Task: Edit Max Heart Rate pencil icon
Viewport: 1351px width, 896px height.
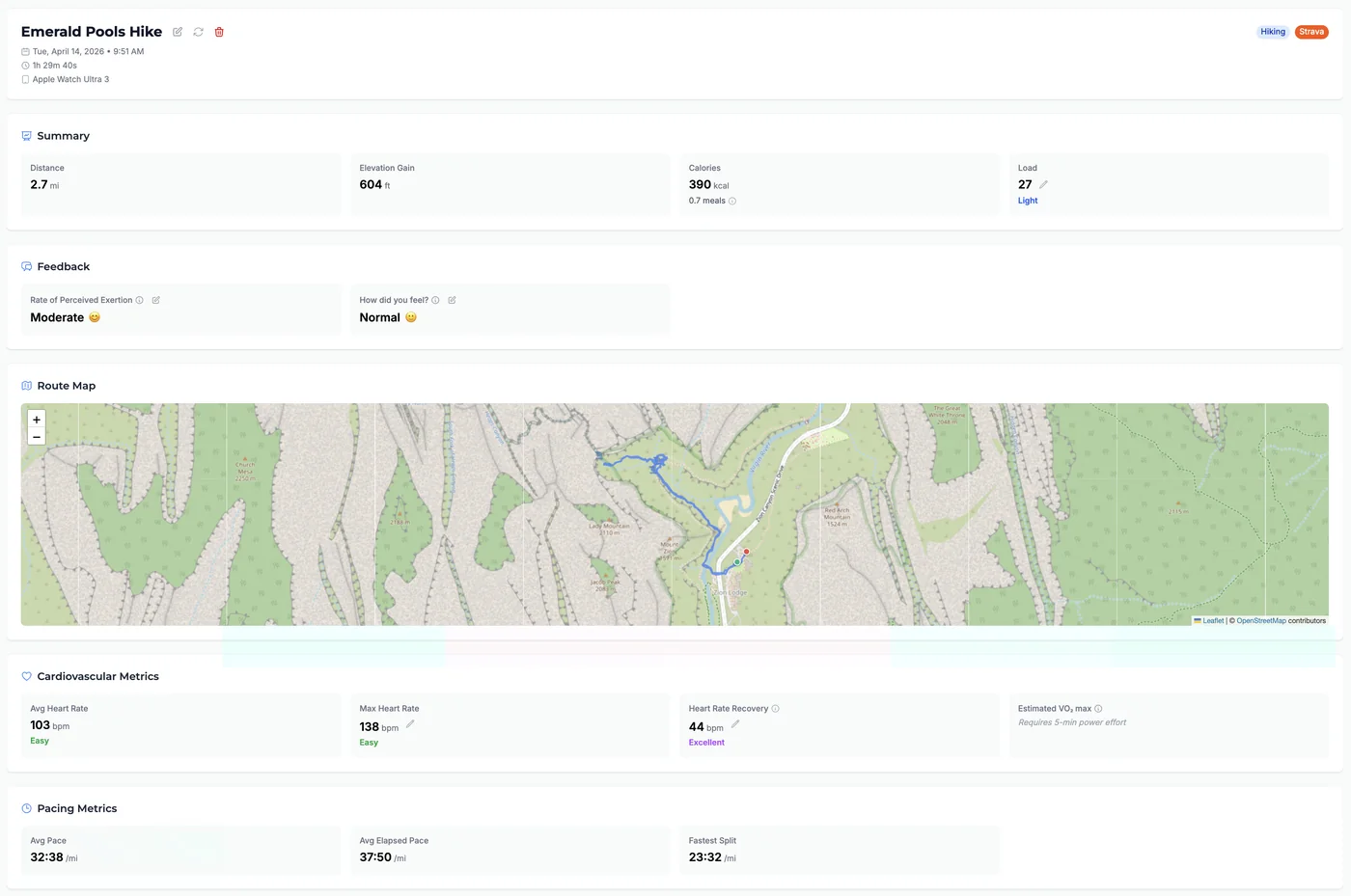Action: click(x=410, y=724)
